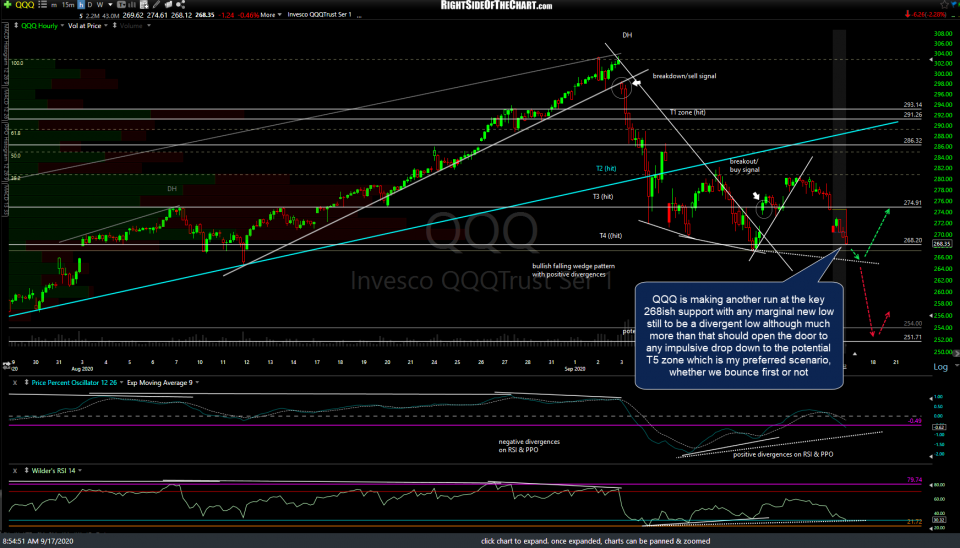Click the 'T1 zone (hit)' label

[687, 113]
